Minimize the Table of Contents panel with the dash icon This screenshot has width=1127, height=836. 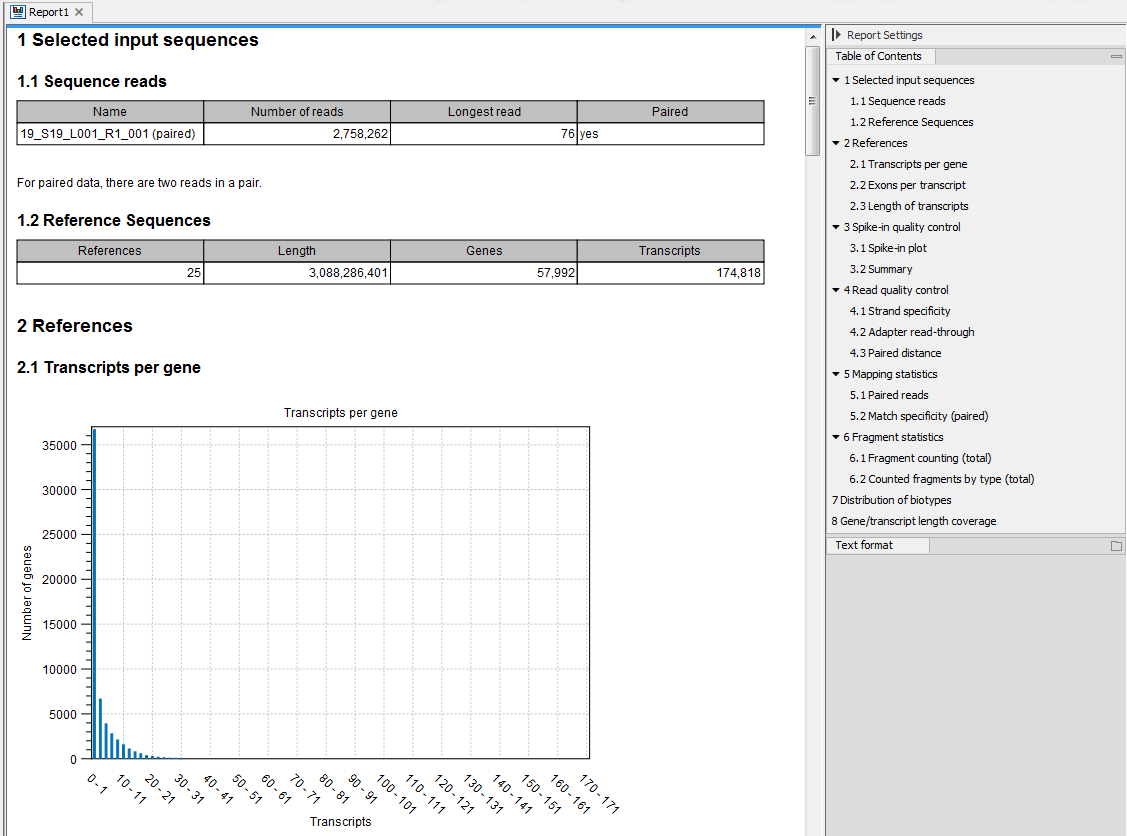[x=1114, y=56]
